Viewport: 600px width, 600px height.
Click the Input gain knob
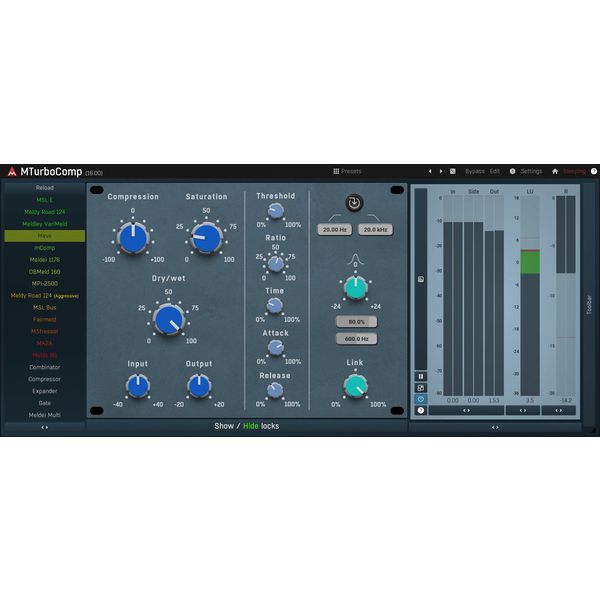coord(138,386)
